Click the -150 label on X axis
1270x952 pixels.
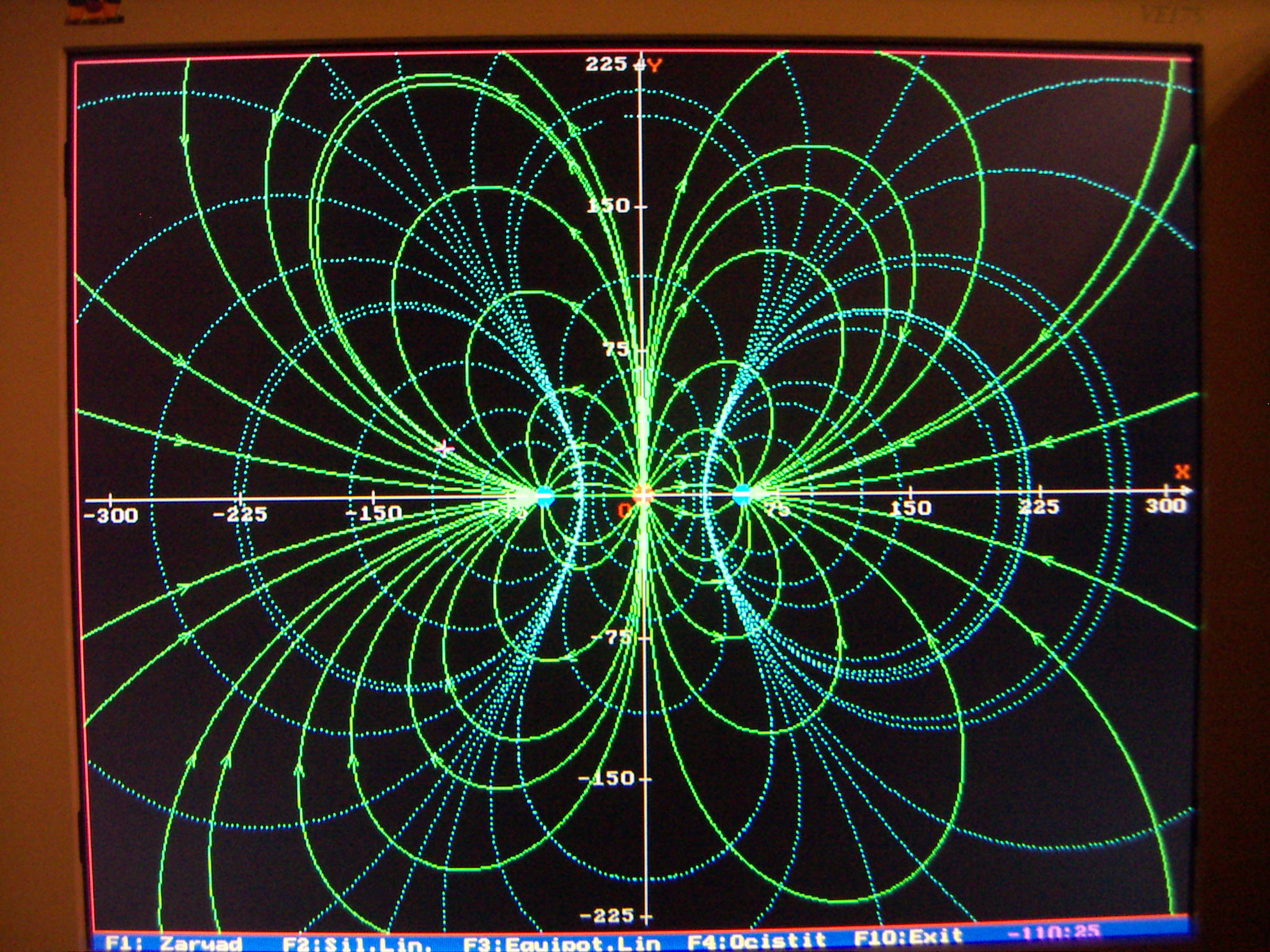pos(374,513)
